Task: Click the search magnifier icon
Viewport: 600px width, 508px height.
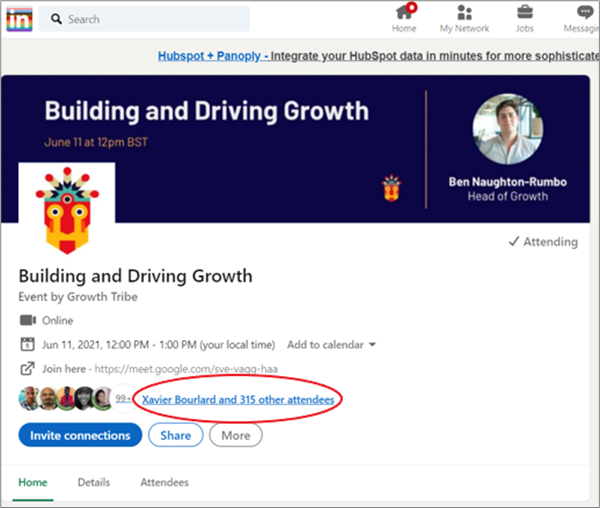Action: [x=56, y=19]
